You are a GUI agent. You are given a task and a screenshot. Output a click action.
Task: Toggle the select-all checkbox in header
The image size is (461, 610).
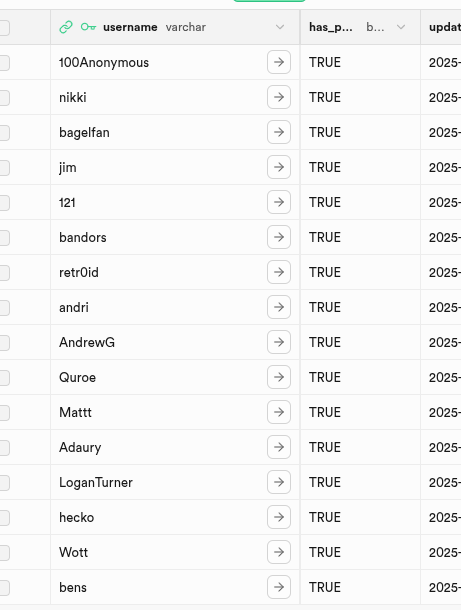pos(4,28)
